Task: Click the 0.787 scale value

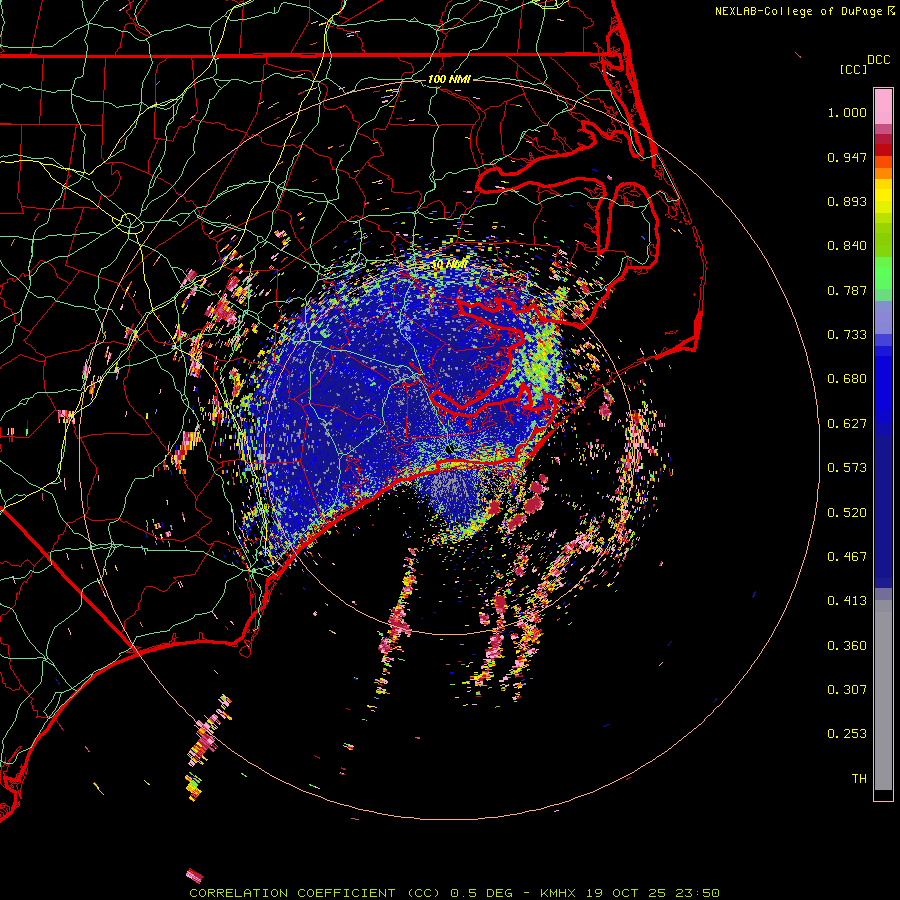Action: pyautogui.click(x=847, y=290)
